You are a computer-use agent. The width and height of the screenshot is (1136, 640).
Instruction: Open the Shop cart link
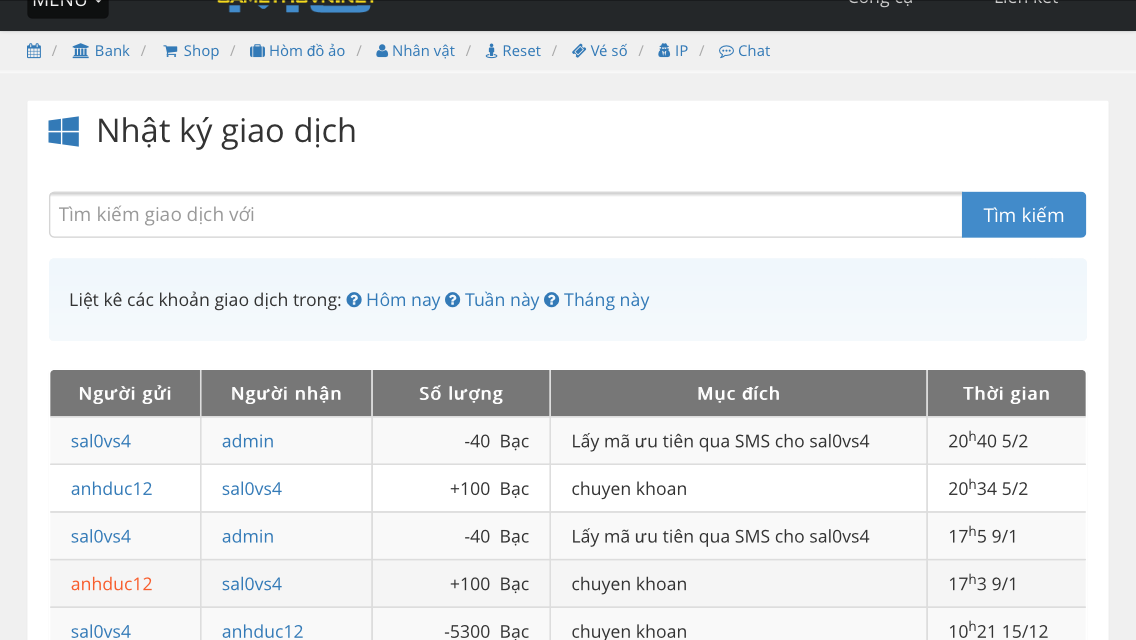click(x=191, y=51)
